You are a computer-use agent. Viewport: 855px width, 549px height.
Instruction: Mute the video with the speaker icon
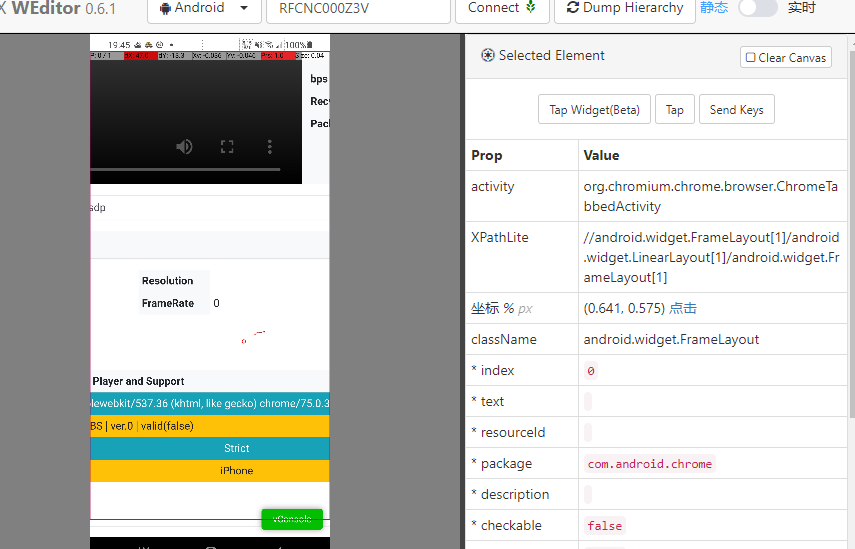tap(184, 146)
